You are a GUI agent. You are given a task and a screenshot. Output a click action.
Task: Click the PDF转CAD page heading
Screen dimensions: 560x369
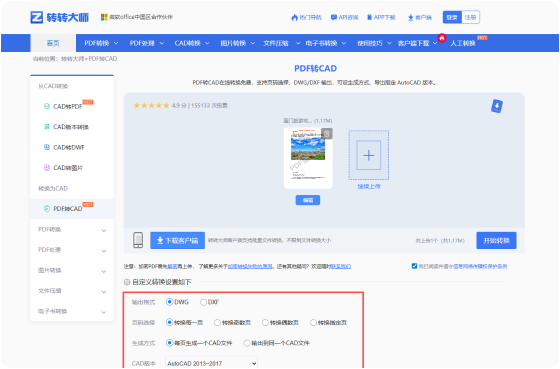[315, 68]
